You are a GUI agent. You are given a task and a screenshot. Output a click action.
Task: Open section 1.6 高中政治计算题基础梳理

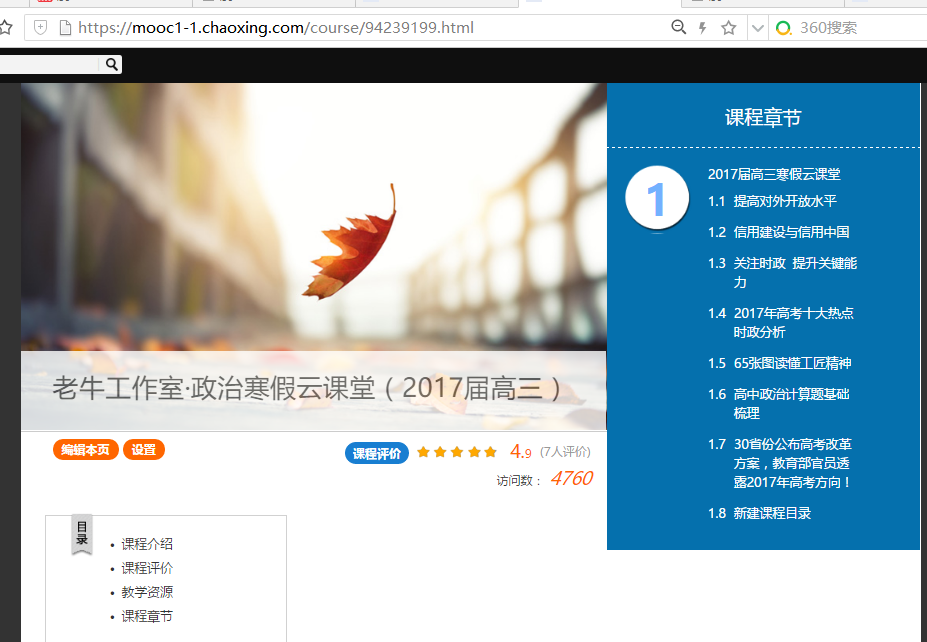(779, 404)
